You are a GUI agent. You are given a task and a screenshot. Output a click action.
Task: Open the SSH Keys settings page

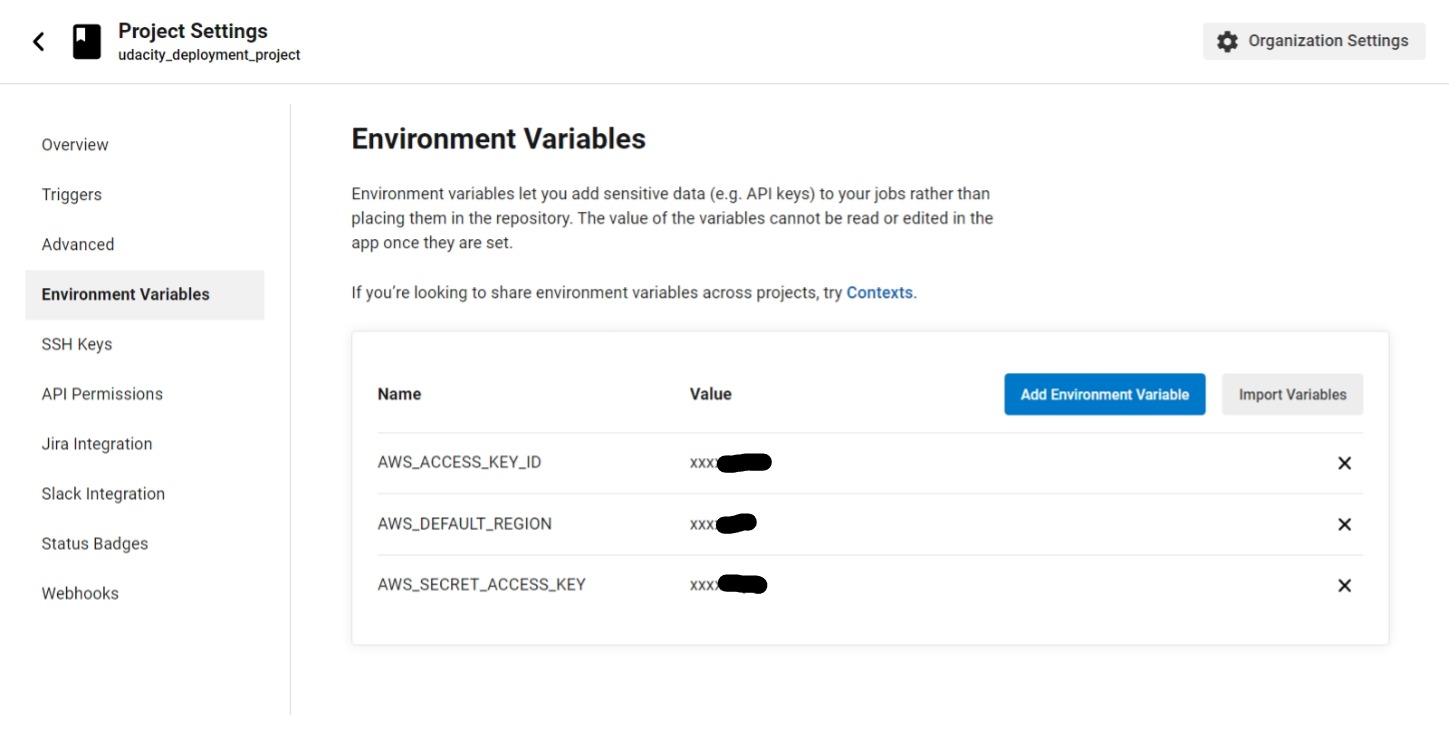click(77, 344)
